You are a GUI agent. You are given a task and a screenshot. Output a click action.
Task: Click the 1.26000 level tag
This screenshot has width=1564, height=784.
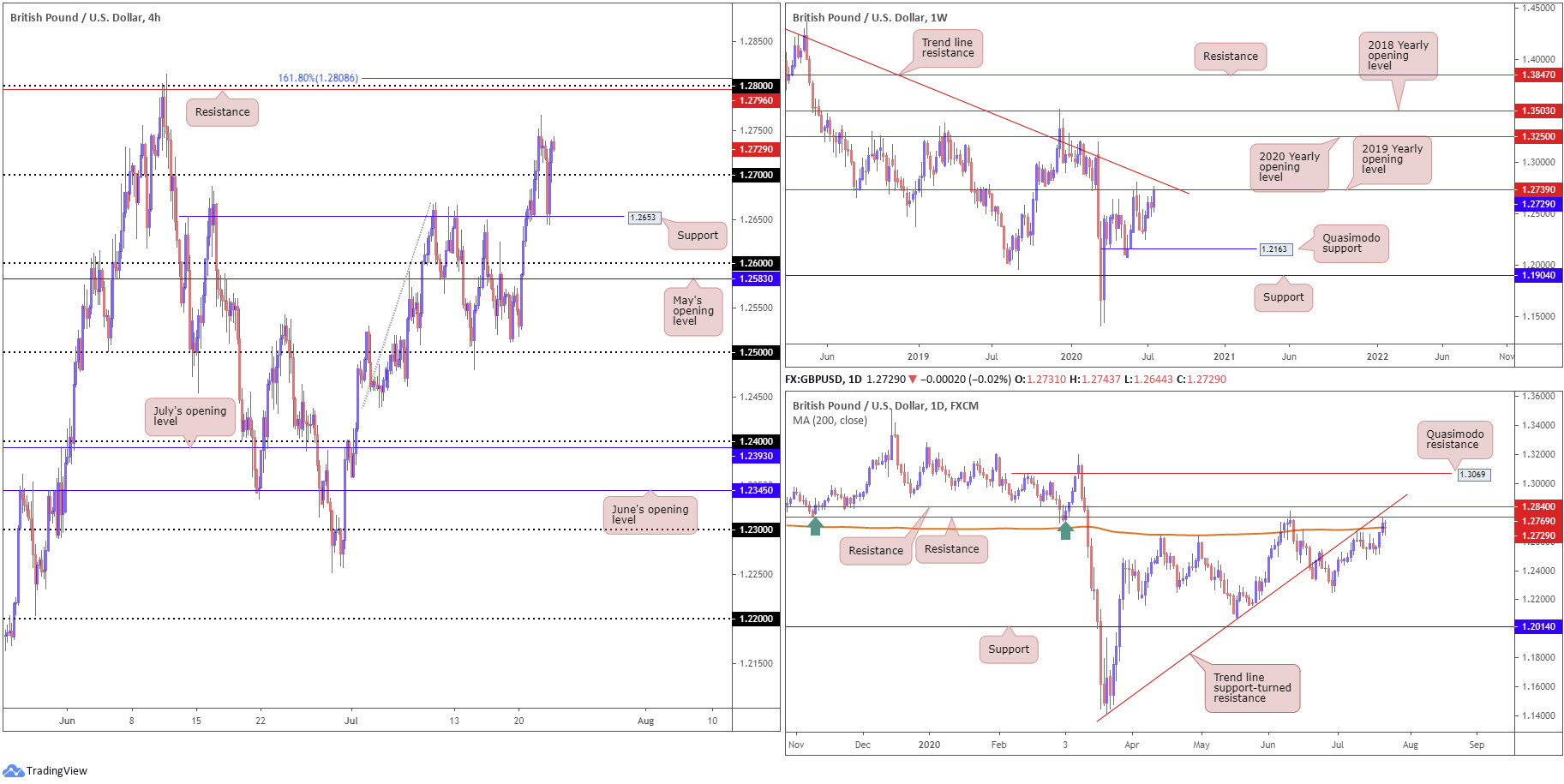(x=756, y=263)
